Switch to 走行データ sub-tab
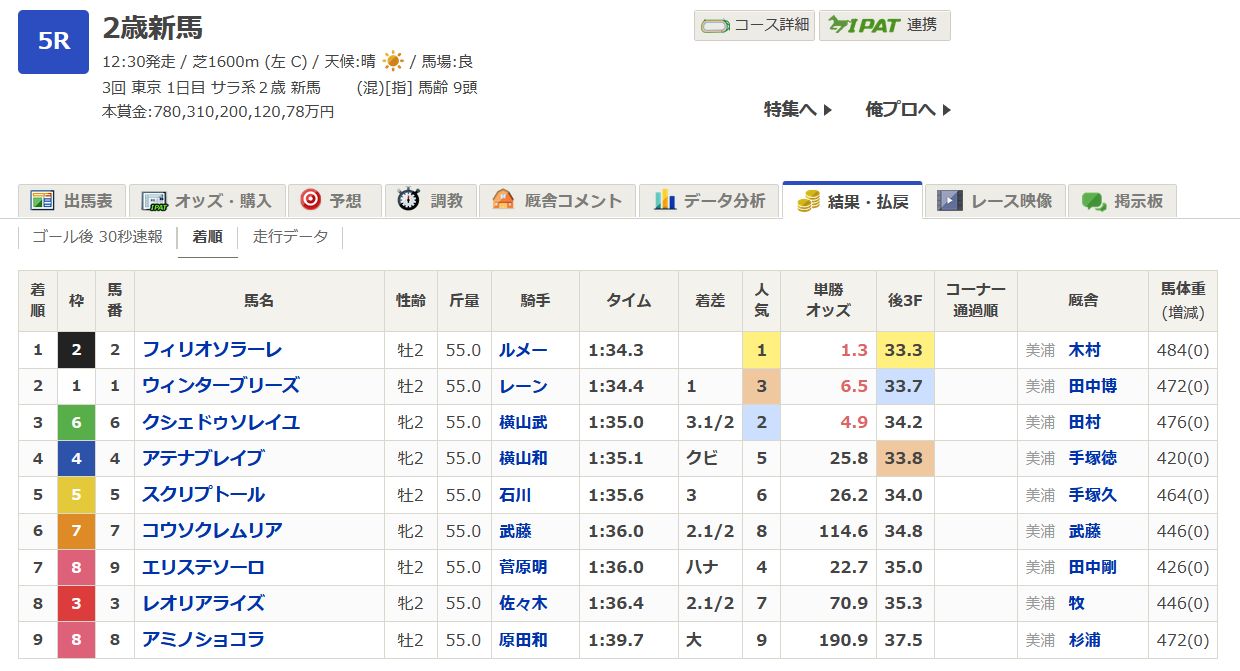Screen dimensions: 1240x671 coord(290,237)
